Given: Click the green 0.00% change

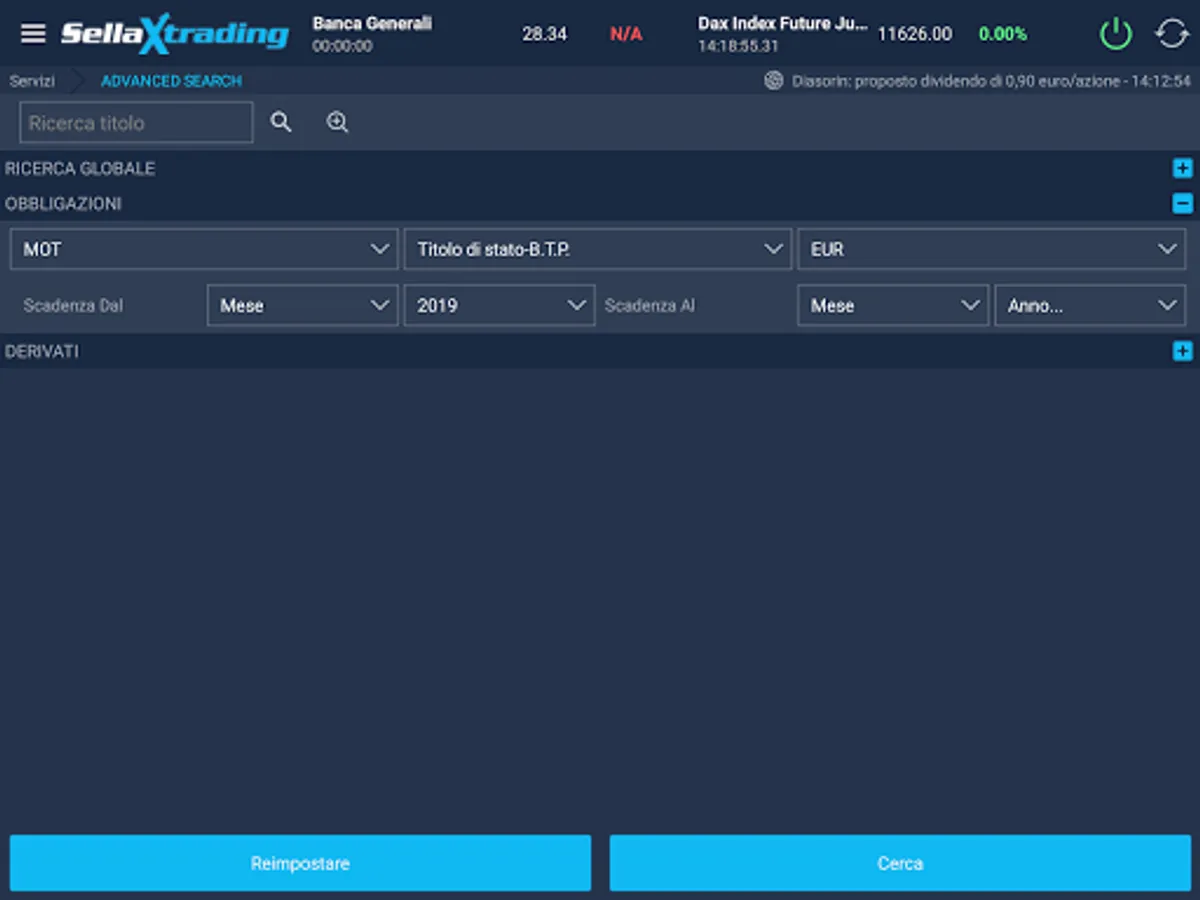Looking at the screenshot, I should pos(1003,34).
